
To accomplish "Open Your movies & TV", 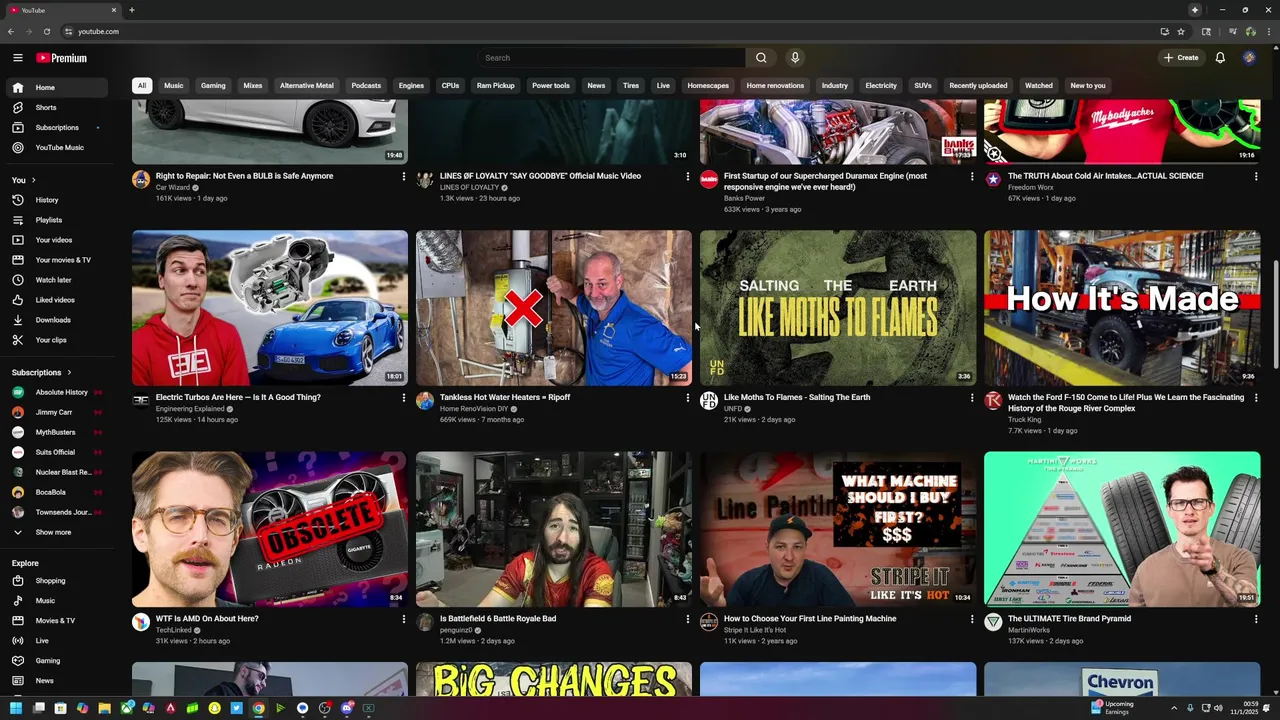I will click(56, 260).
